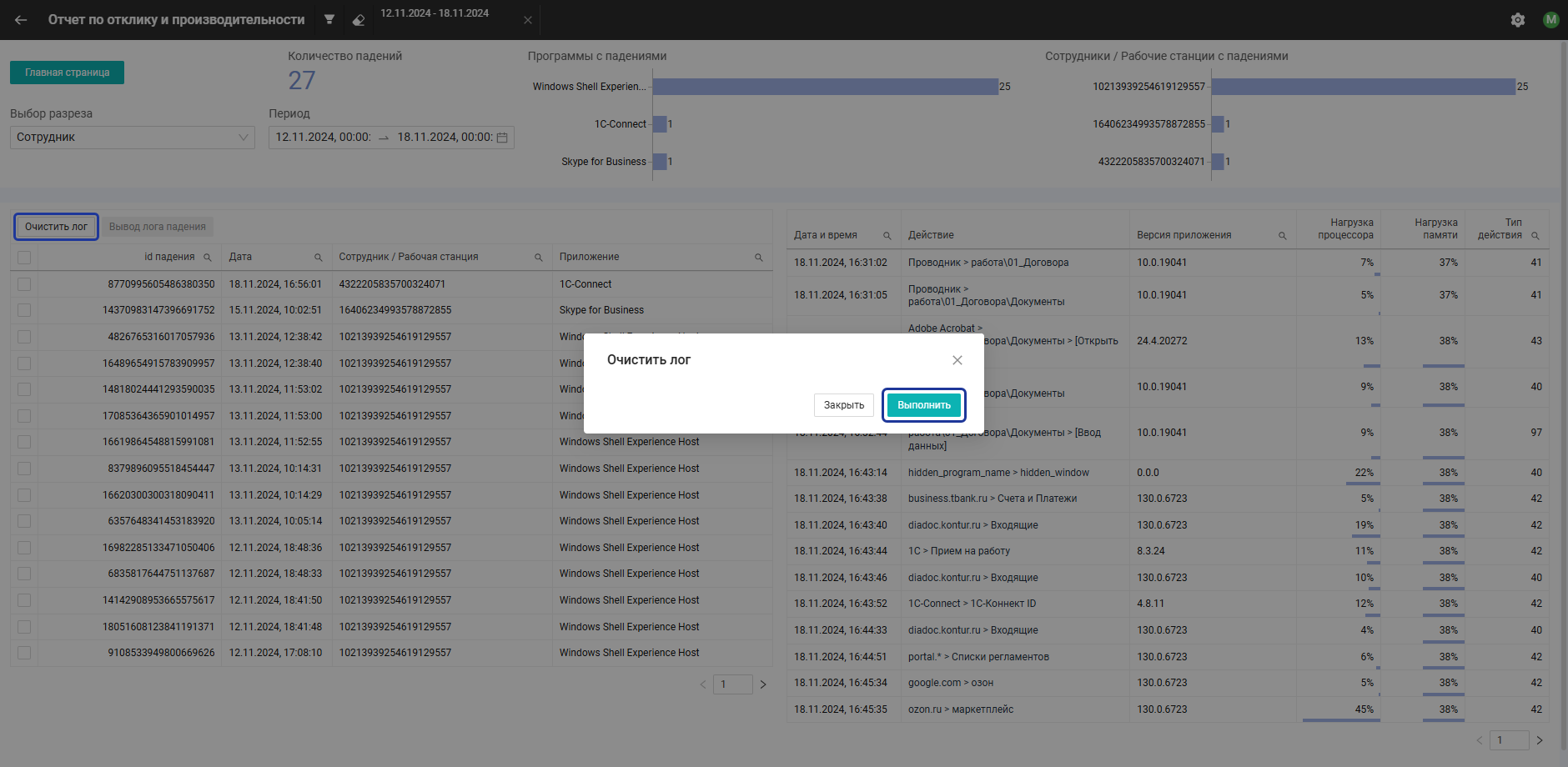Click hidden_program_name > hidden_window row

1168,473
